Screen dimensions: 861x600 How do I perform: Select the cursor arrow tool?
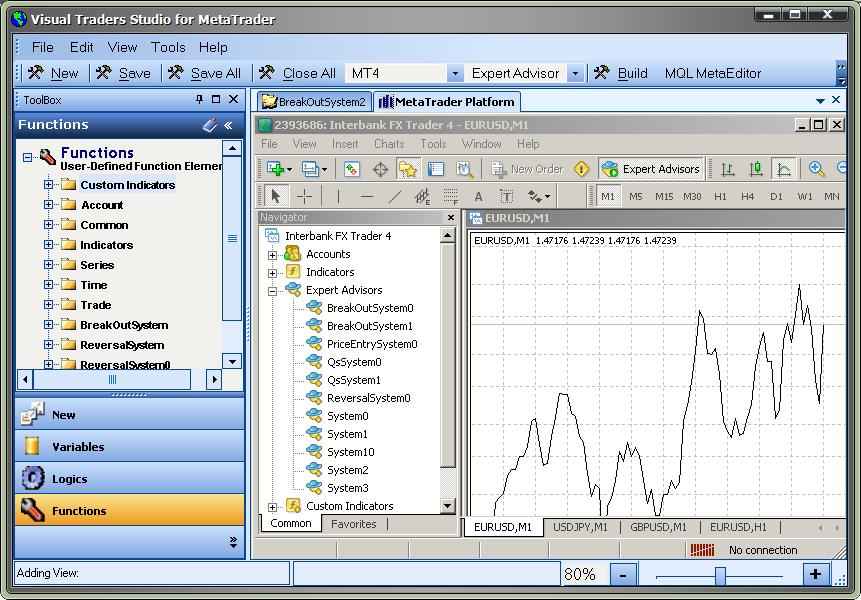[276, 196]
